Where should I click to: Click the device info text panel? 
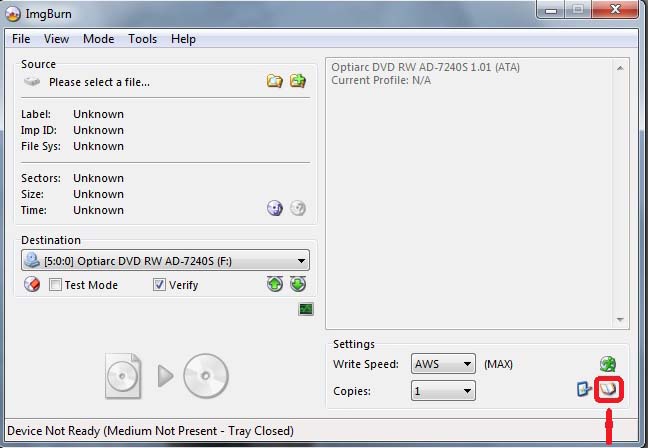click(477, 193)
